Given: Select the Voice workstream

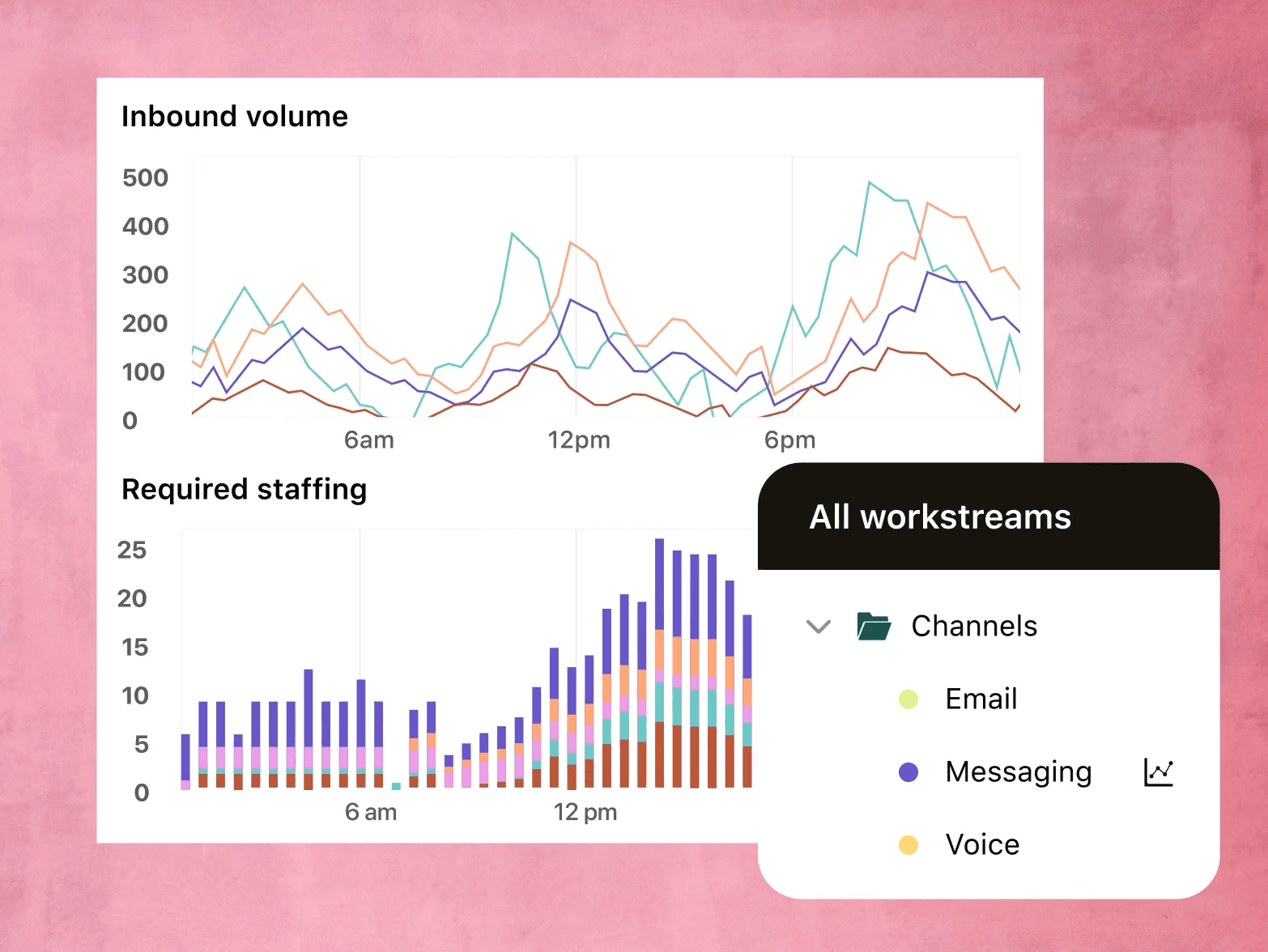Looking at the screenshot, I should click(x=982, y=844).
